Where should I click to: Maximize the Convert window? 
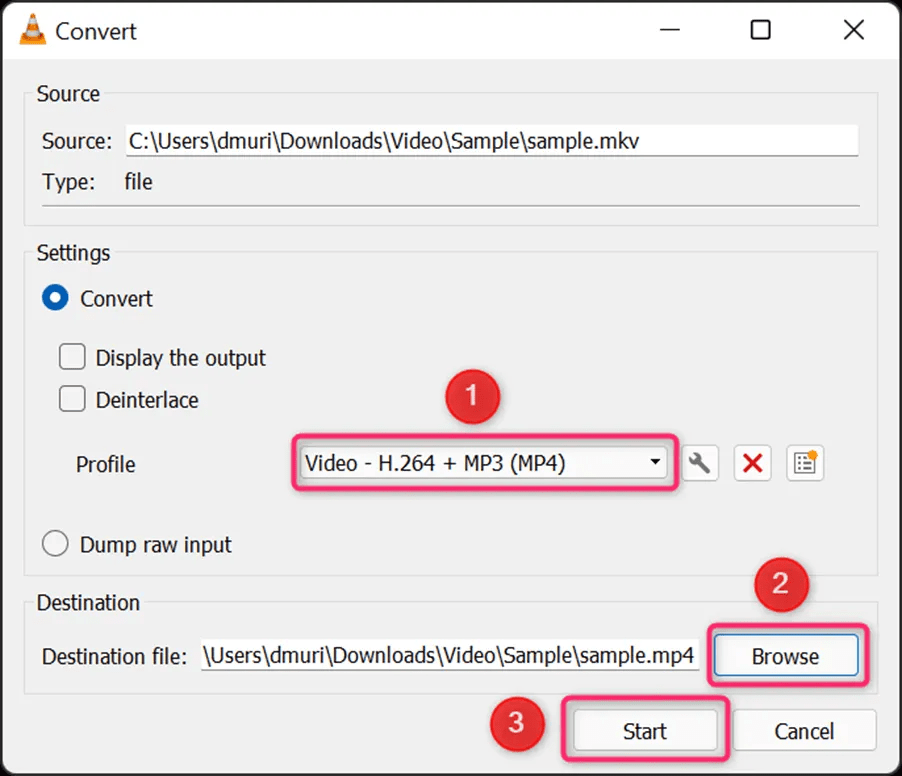tap(760, 30)
